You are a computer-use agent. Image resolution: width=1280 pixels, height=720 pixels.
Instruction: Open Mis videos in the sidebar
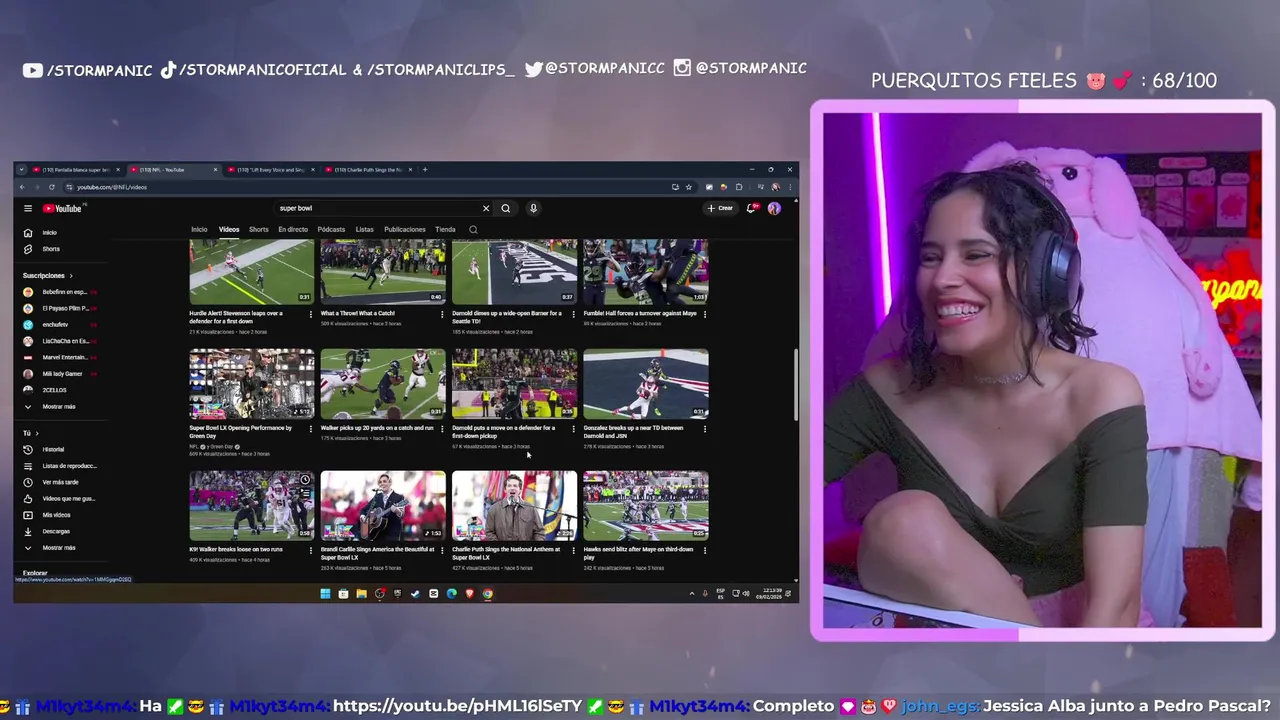click(56, 515)
